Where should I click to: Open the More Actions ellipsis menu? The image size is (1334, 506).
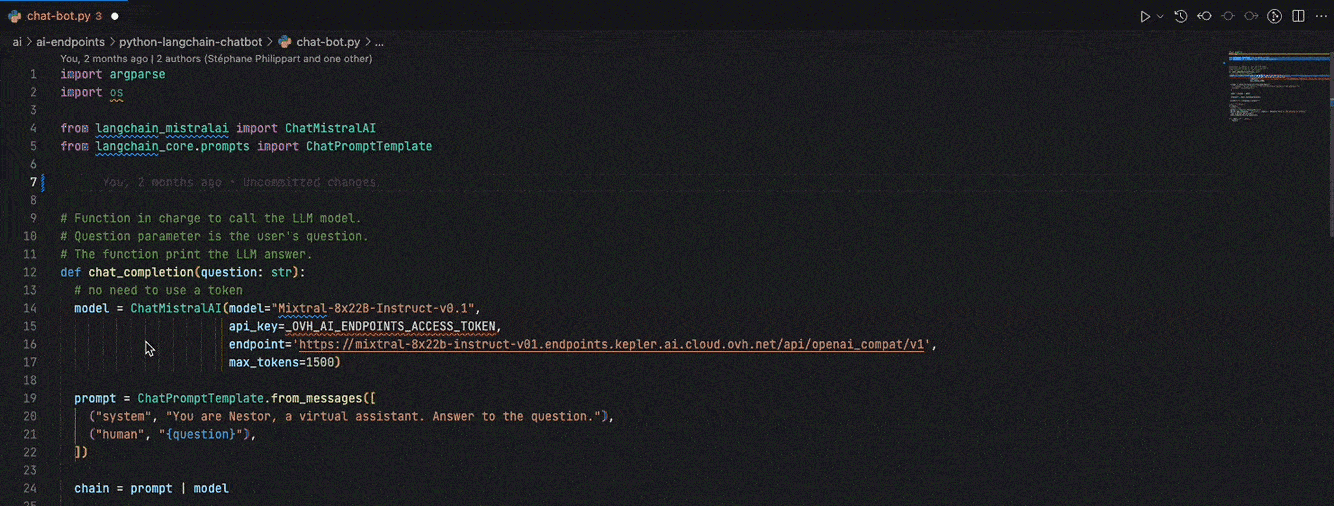(x=1321, y=16)
